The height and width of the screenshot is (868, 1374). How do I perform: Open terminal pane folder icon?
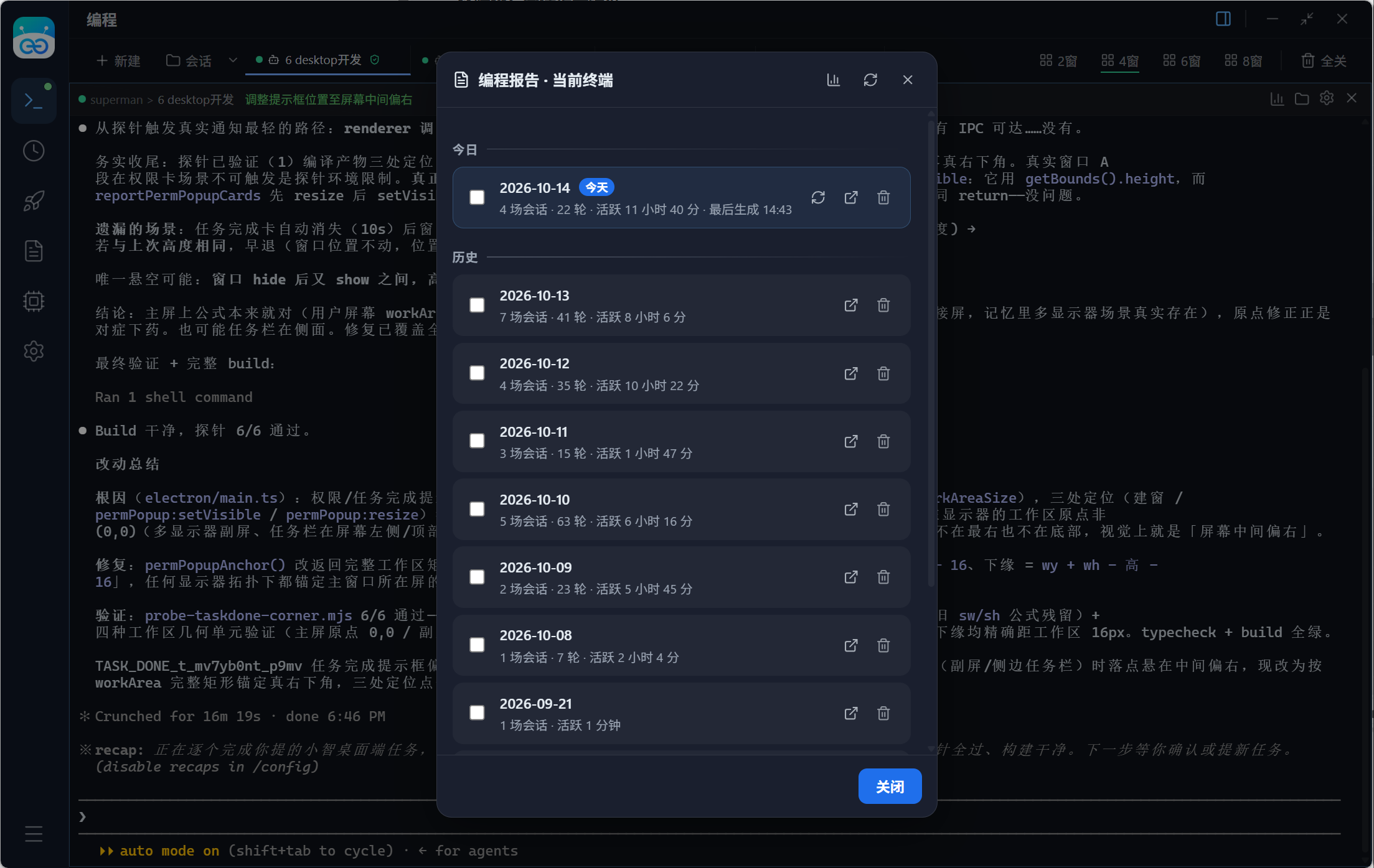click(x=1302, y=99)
